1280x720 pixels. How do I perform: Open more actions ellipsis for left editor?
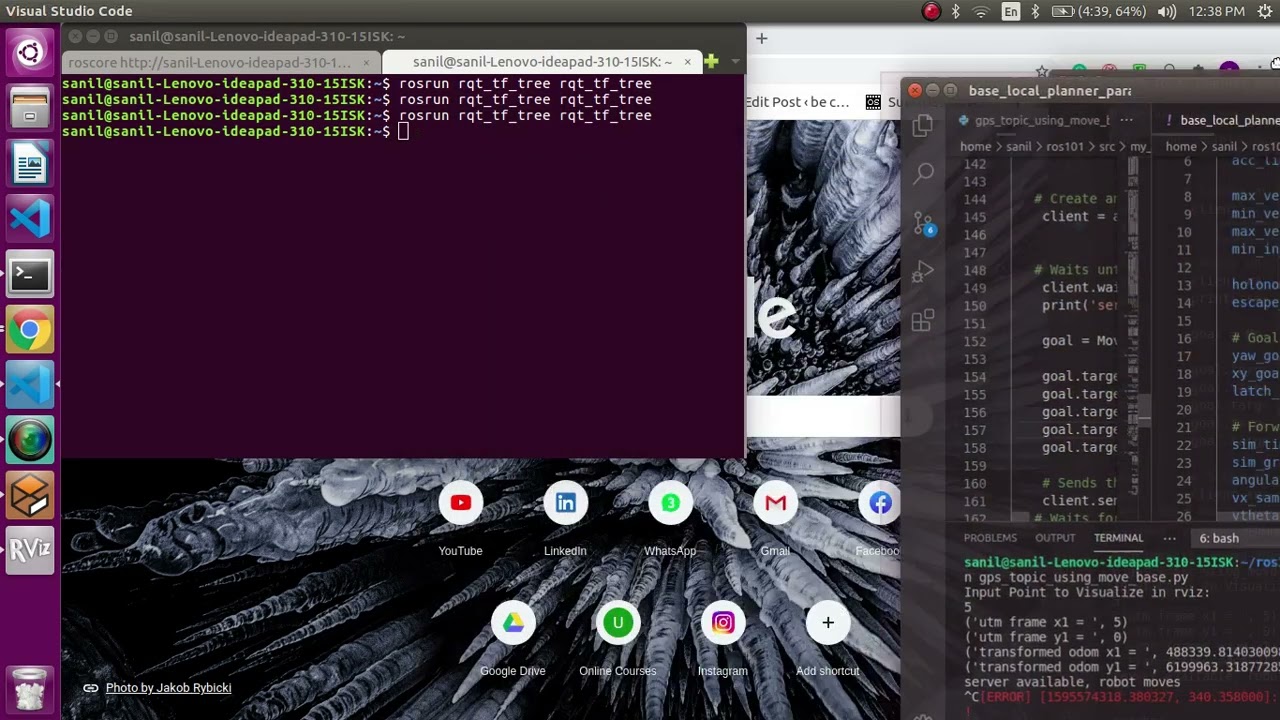1126,120
